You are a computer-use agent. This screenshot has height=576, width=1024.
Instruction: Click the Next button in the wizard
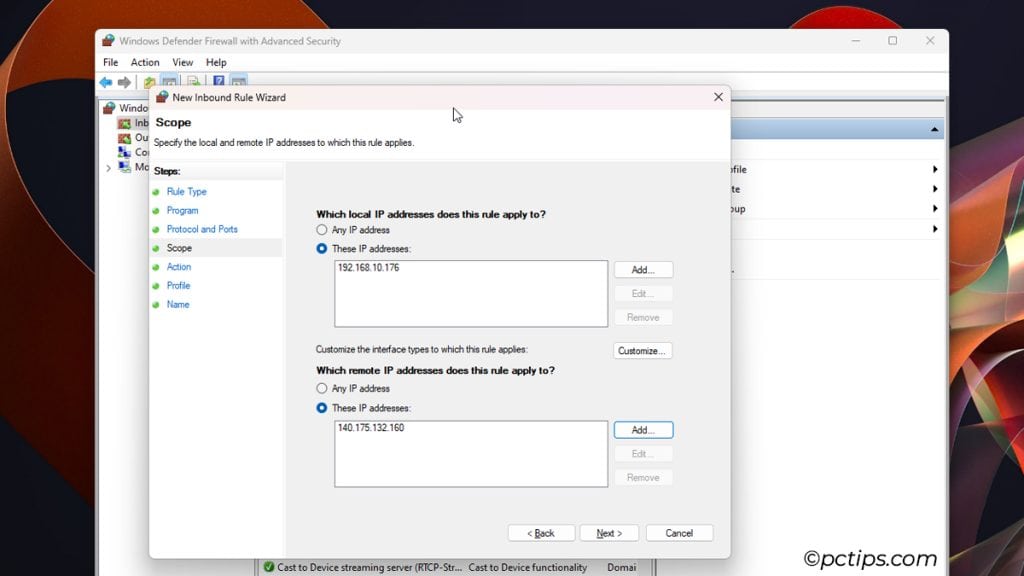coord(609,532)
